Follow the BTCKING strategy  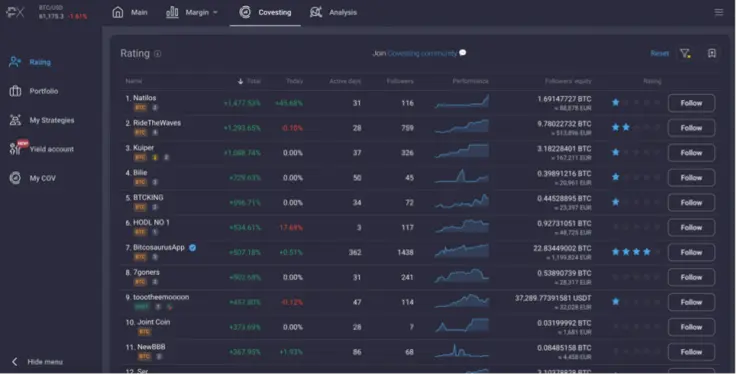pos(691,203)
